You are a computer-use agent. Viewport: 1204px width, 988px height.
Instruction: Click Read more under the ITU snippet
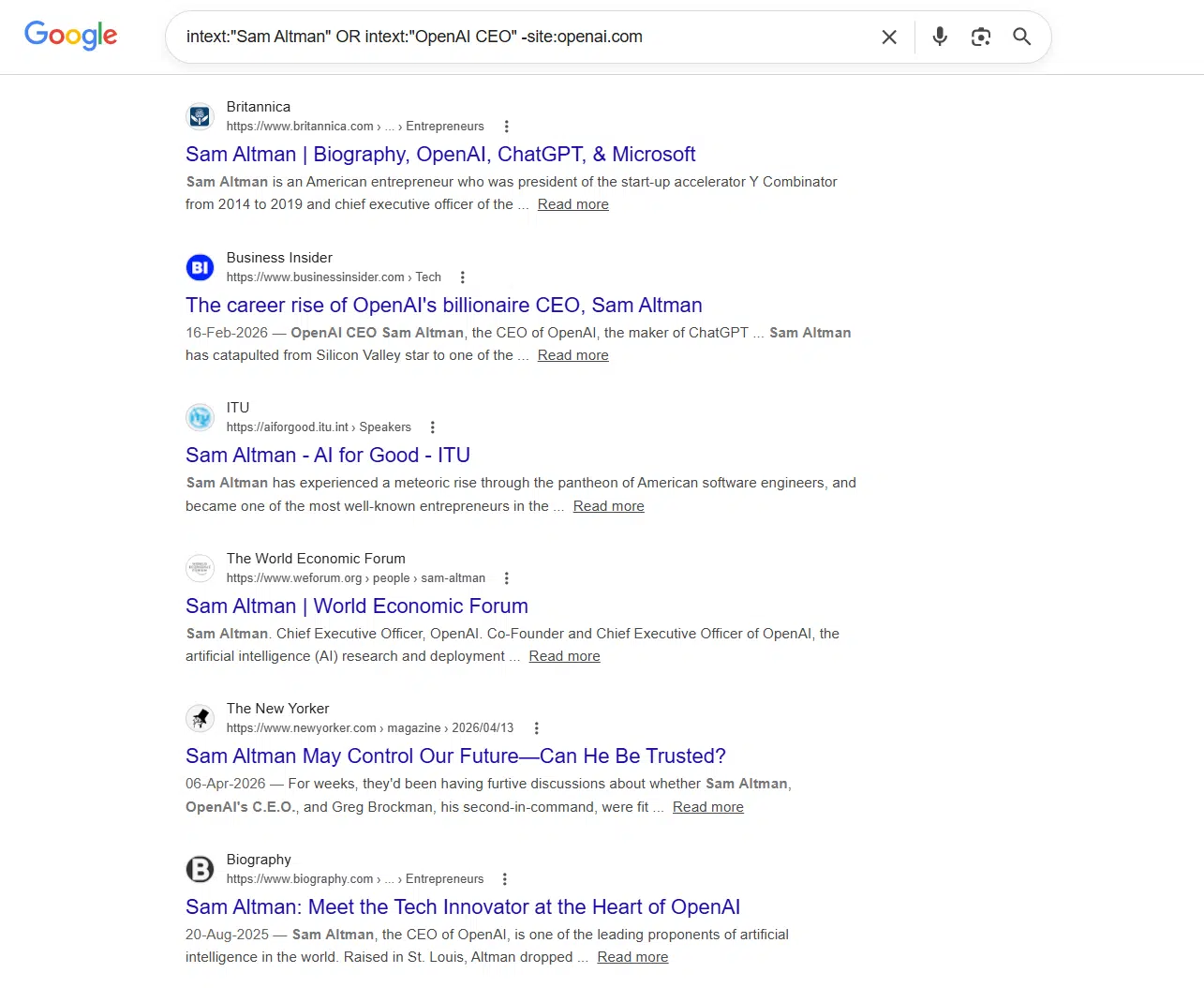[609, 506]
